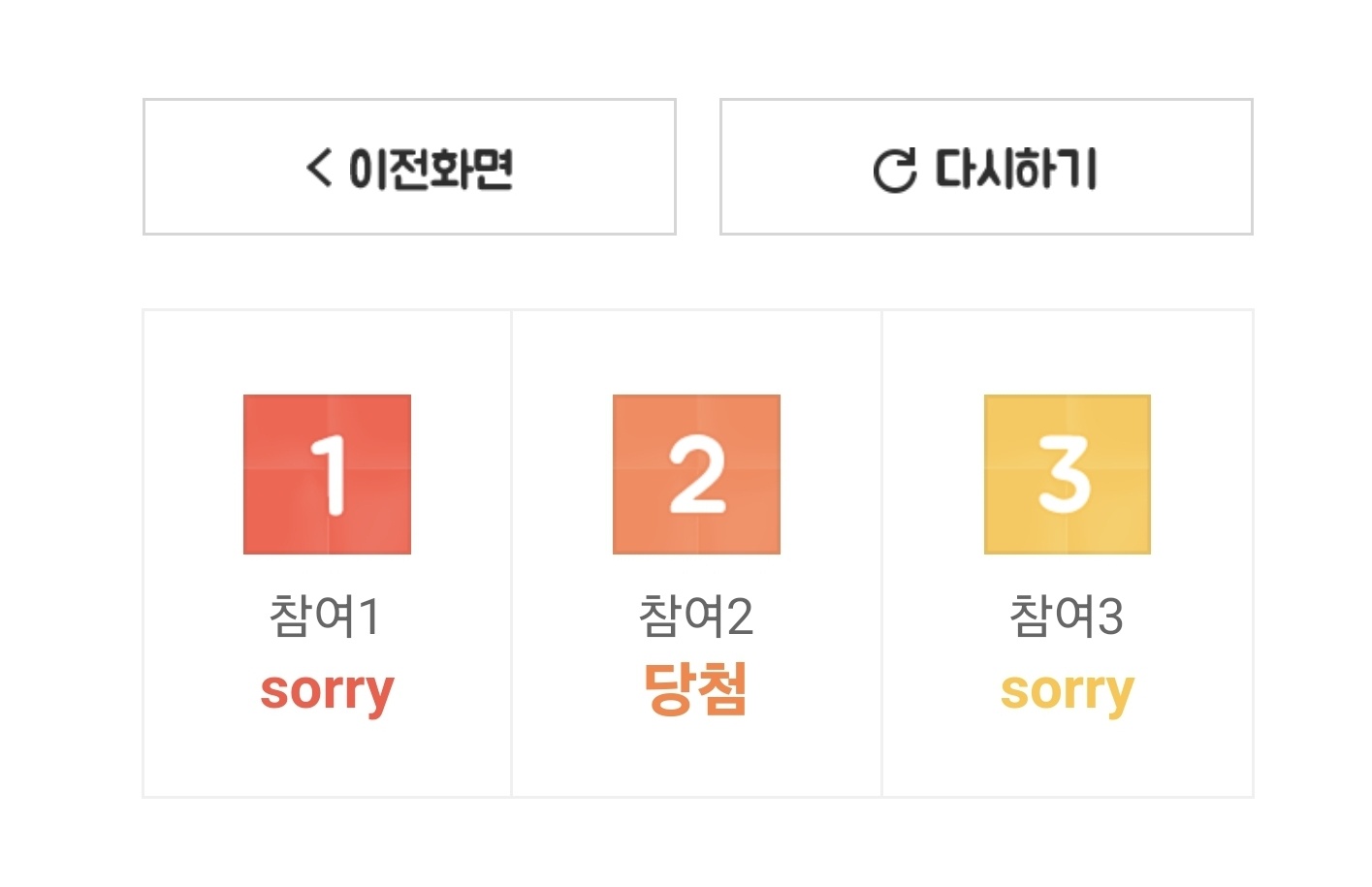Select the yellow number 3 tile
The height and width of the screenshot is (887, 1372).
1067,474
